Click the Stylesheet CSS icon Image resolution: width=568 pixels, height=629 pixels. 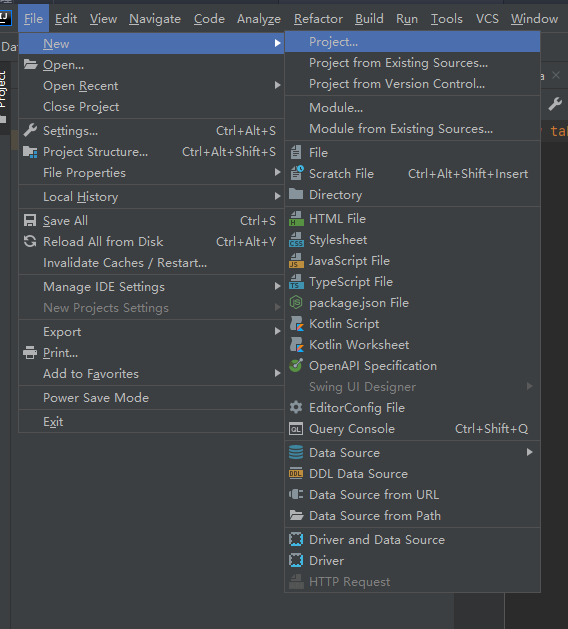[296, 239]
